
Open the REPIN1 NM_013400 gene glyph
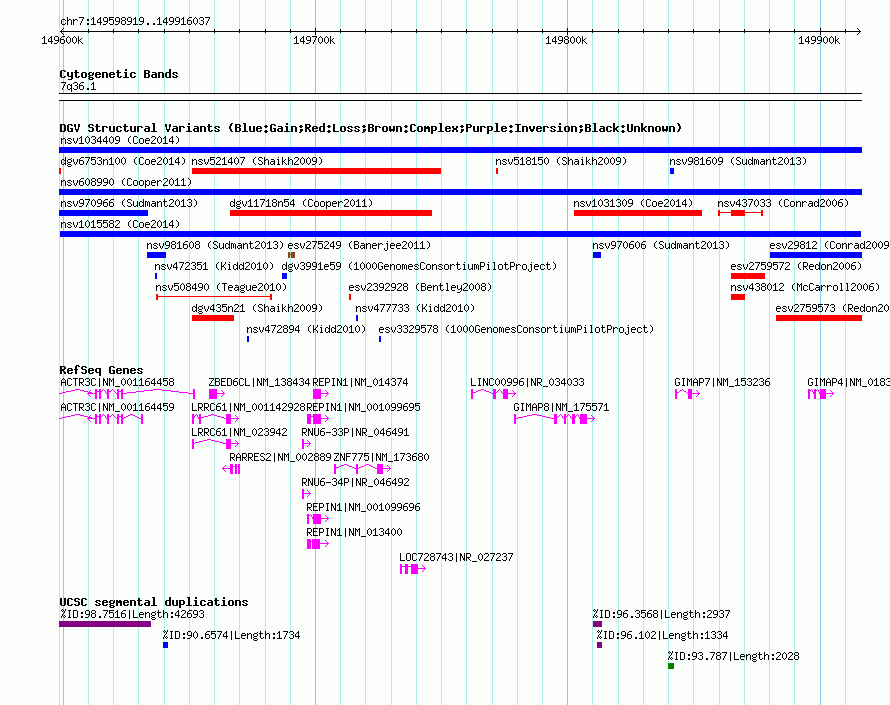pyautogui.click(x=318, y=544)
